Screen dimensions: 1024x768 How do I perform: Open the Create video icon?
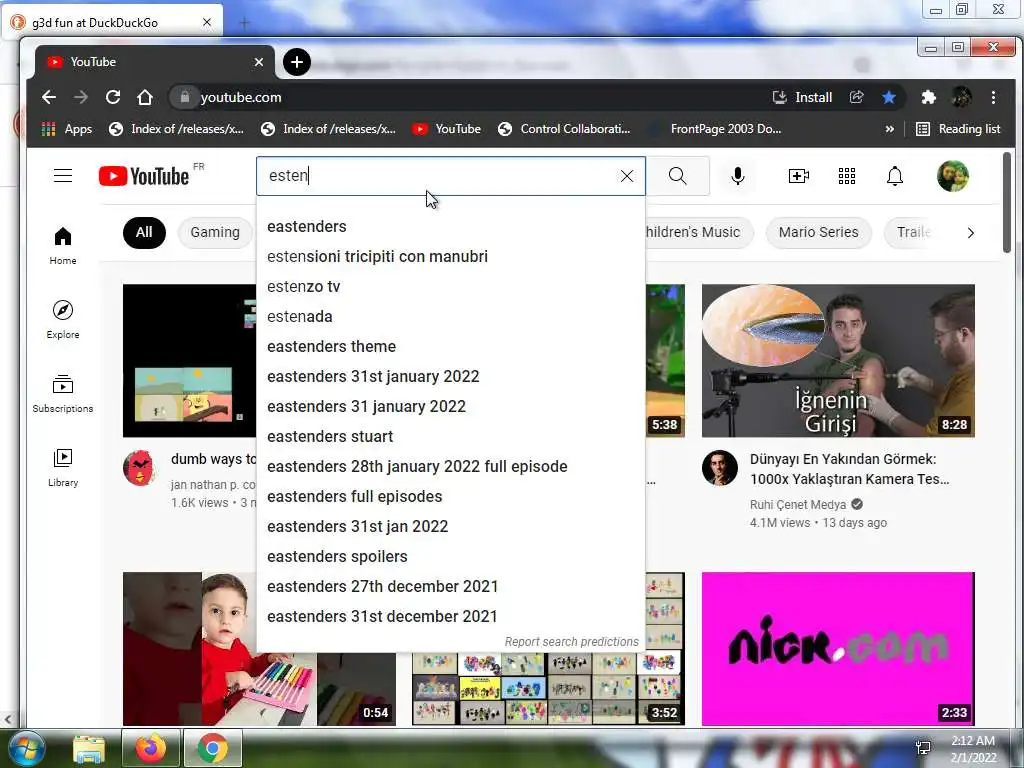coord(799,176)
